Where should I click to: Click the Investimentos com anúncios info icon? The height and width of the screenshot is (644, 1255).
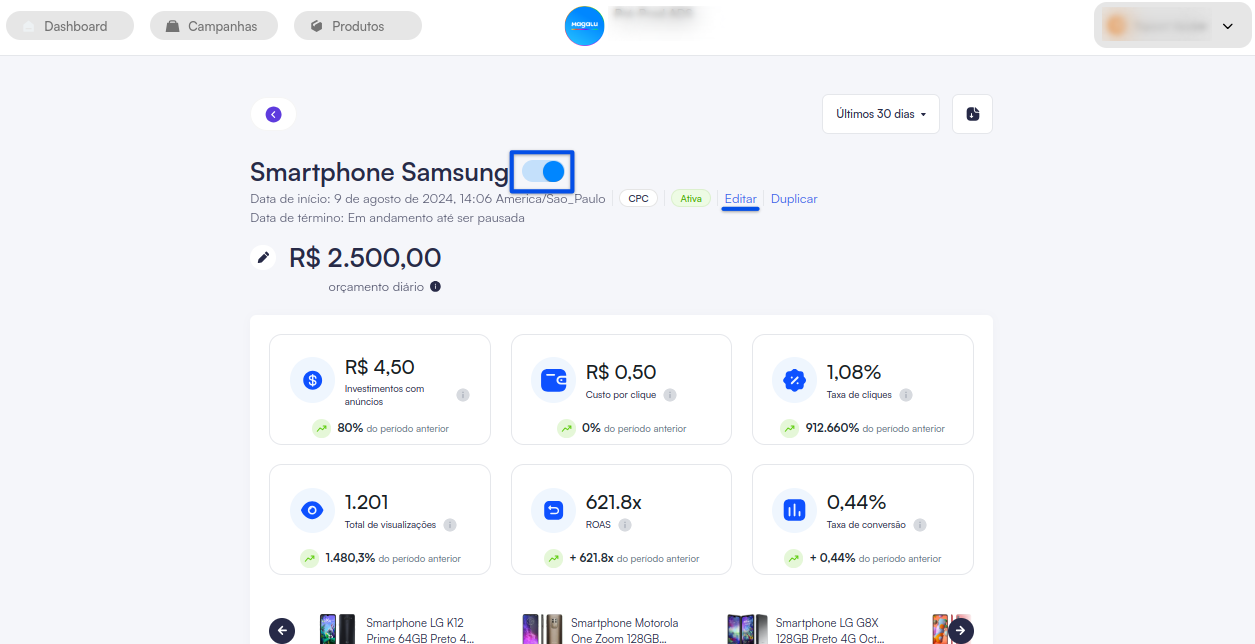click(x=463, y=395)
